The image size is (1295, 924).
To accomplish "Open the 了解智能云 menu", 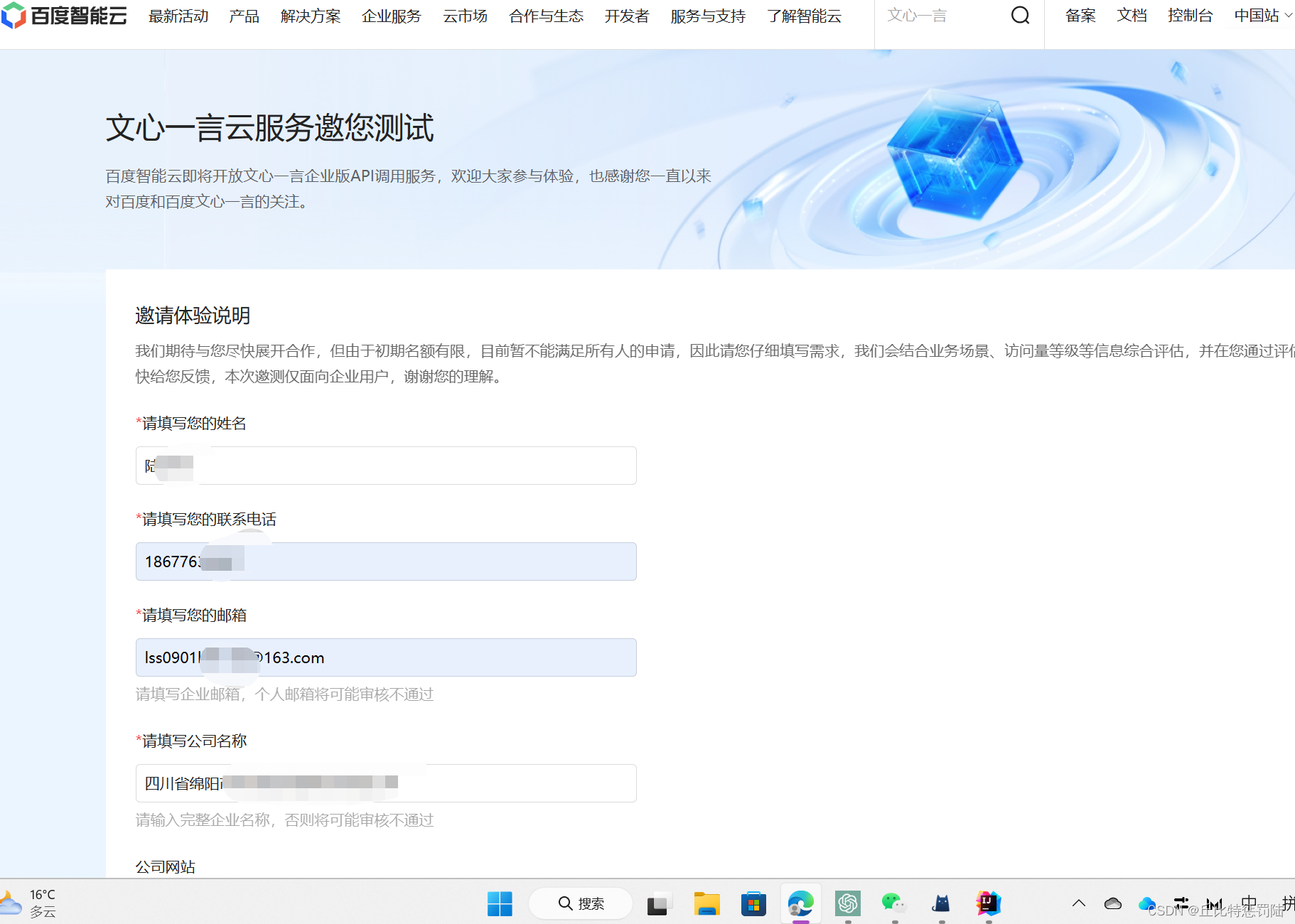I will coord(805,16).
